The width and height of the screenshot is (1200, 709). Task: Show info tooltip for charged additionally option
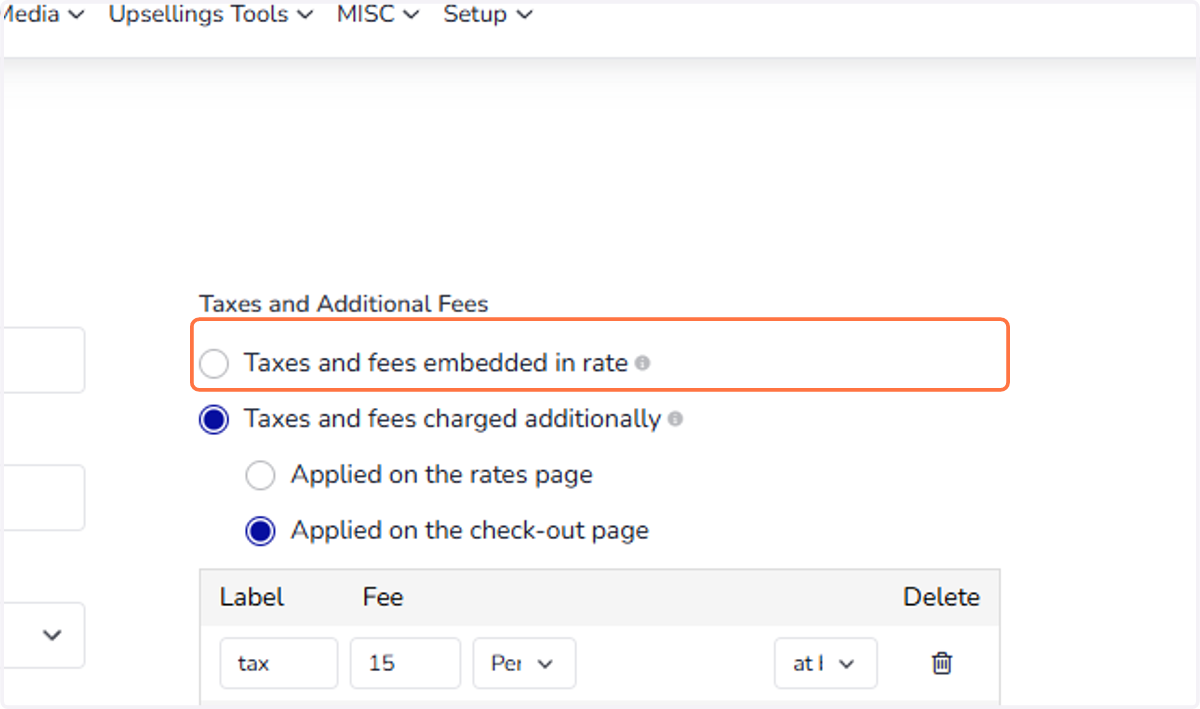pos(676,419)
